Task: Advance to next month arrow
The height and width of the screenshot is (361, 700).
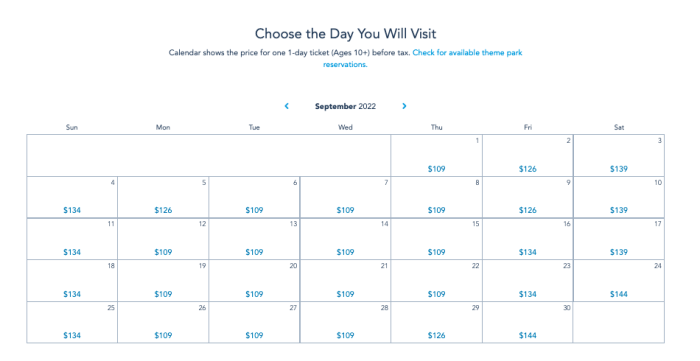Action: (x=404, y=106)
